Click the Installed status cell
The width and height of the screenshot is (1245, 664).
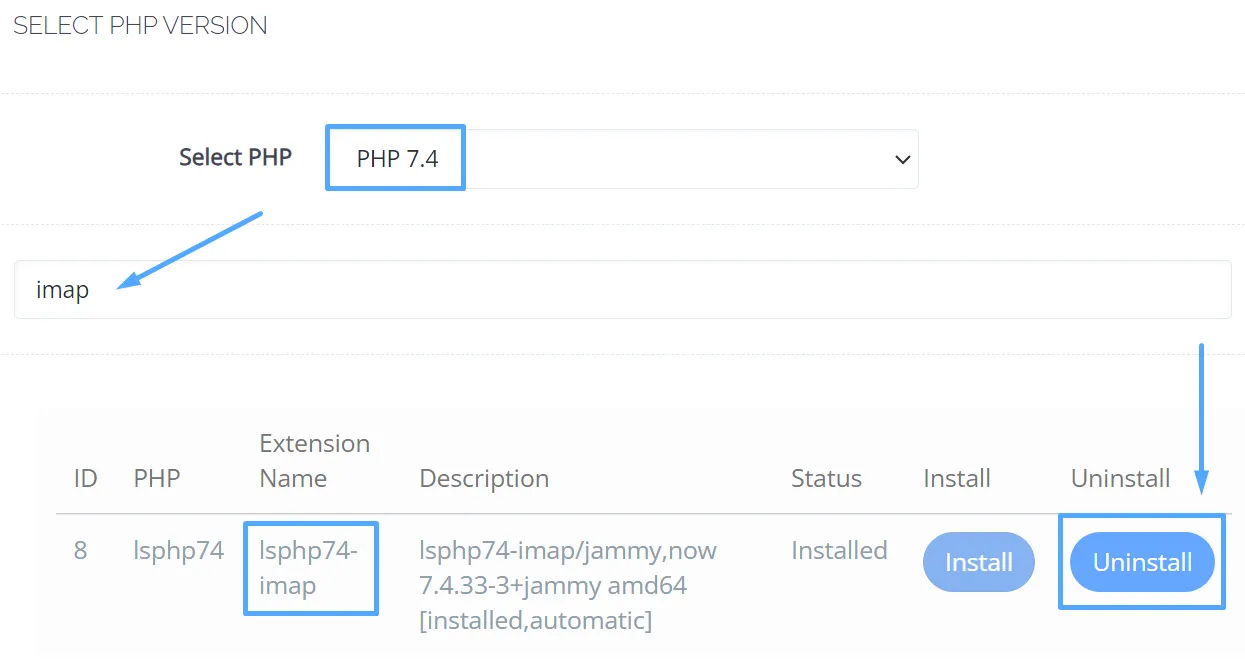(839, 551)
